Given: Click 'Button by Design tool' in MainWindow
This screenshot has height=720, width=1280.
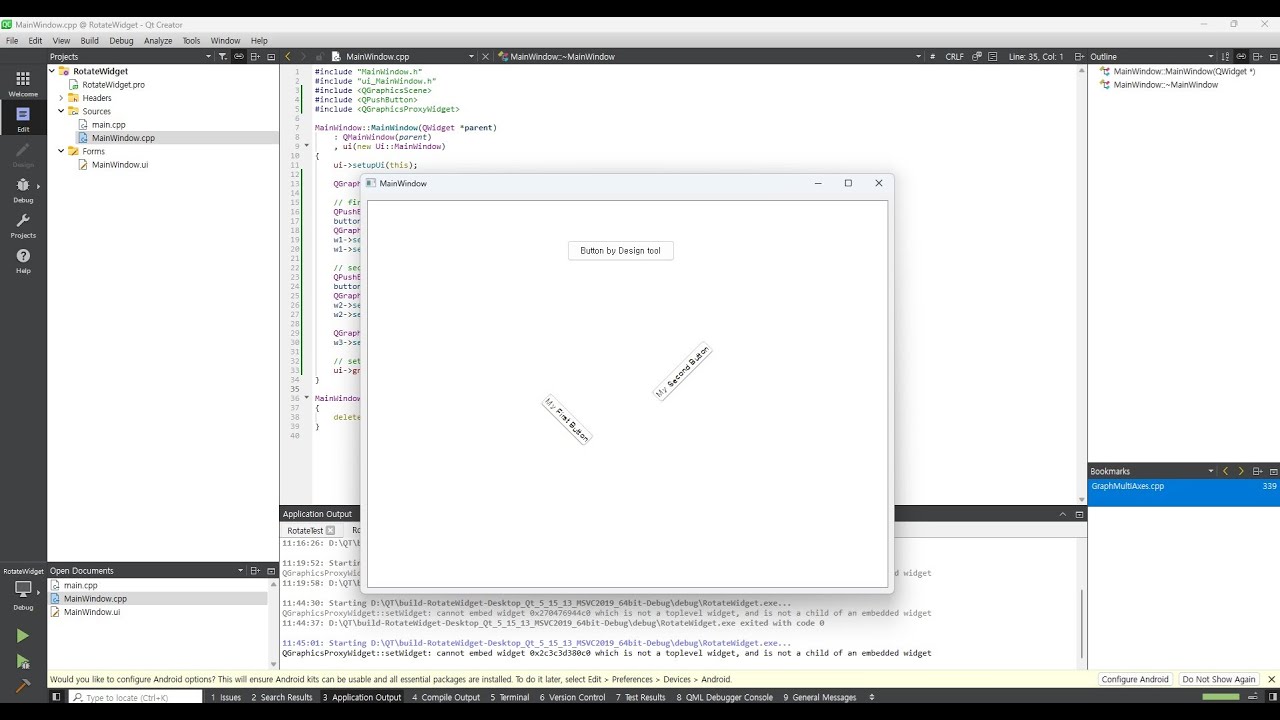Looking at the screenshot, I should click(x=621, y=250).
